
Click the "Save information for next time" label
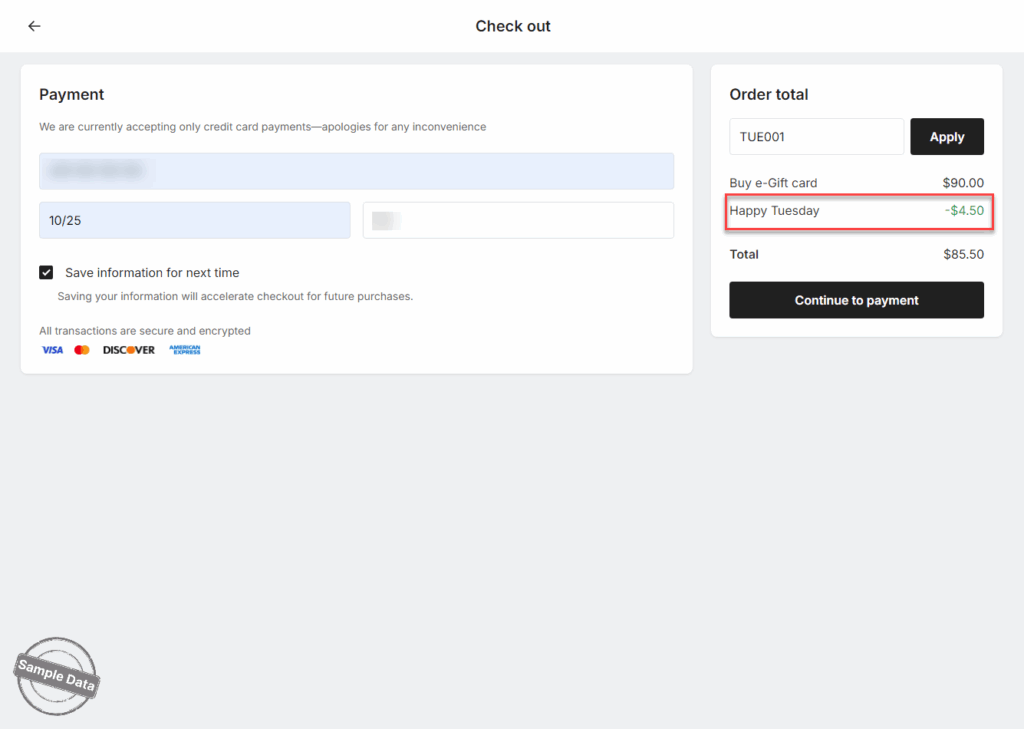pyautogui.click(x=152, y=273)
